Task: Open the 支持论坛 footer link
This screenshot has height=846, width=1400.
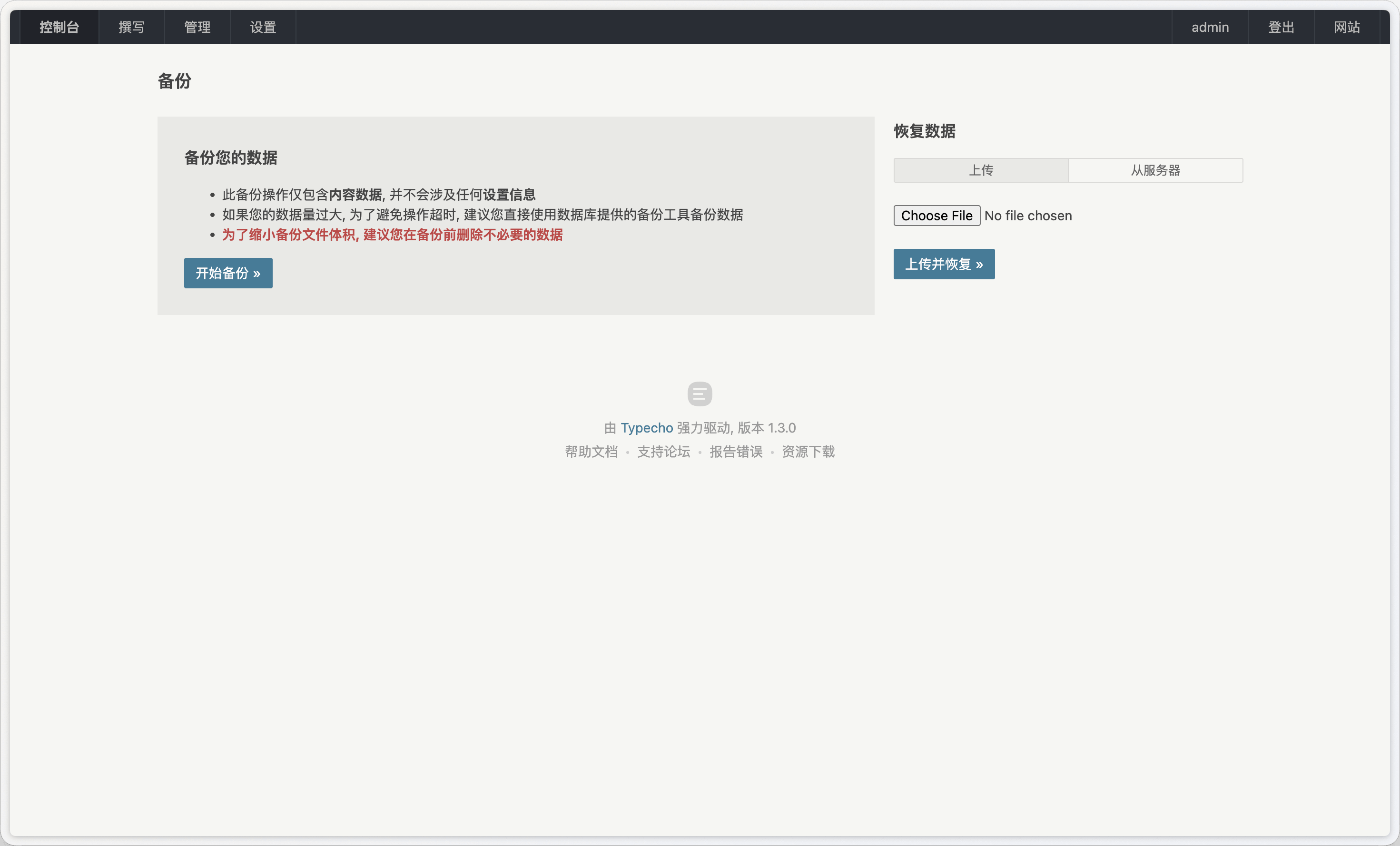Action: coord(663,452)
